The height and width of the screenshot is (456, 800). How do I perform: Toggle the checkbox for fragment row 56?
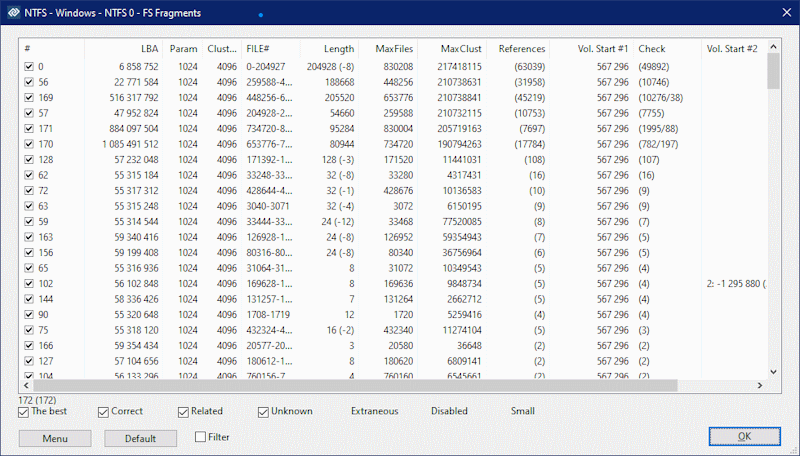coord(29,82)
